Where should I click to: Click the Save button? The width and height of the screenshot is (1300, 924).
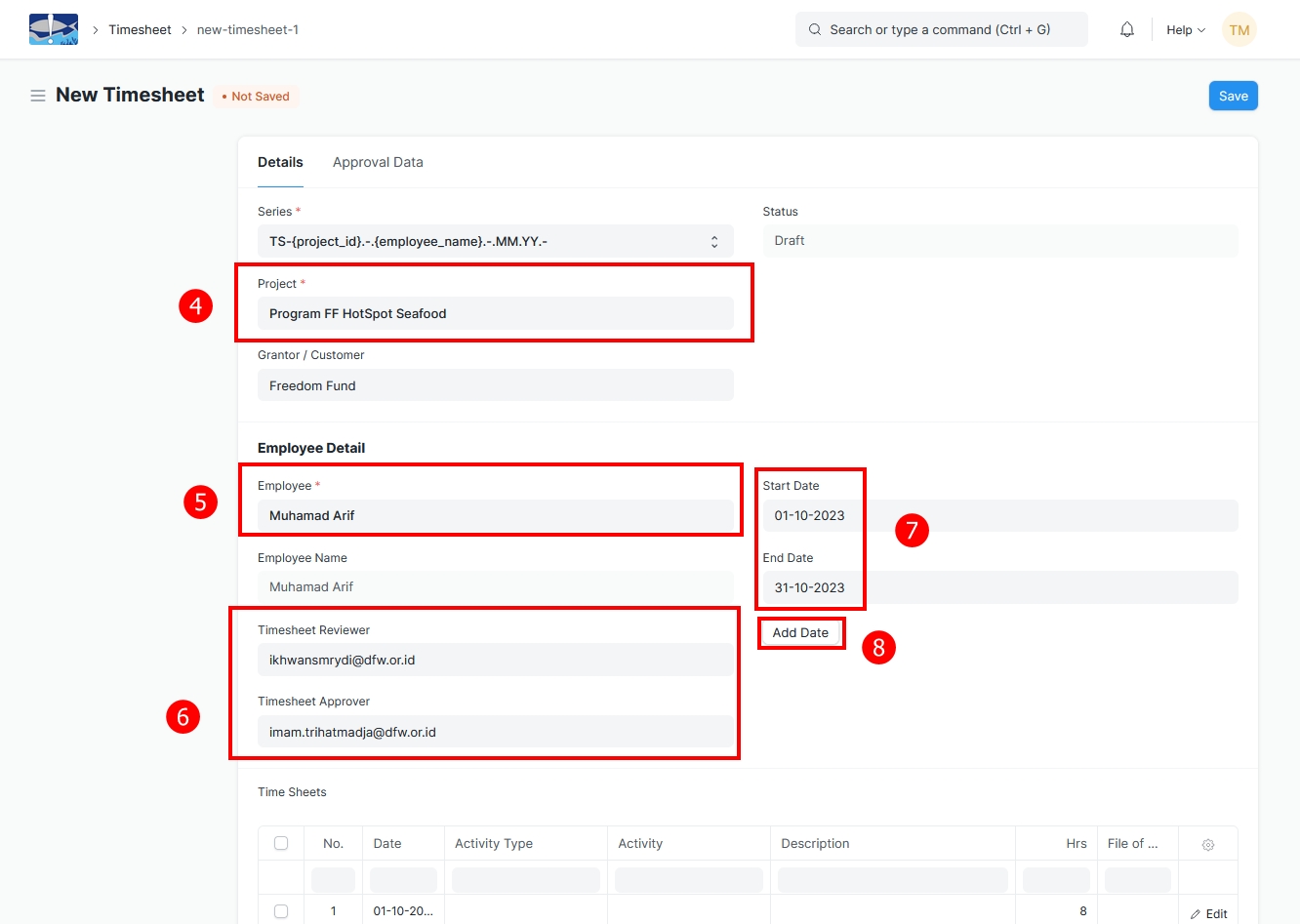click(x=1233, y=96)
